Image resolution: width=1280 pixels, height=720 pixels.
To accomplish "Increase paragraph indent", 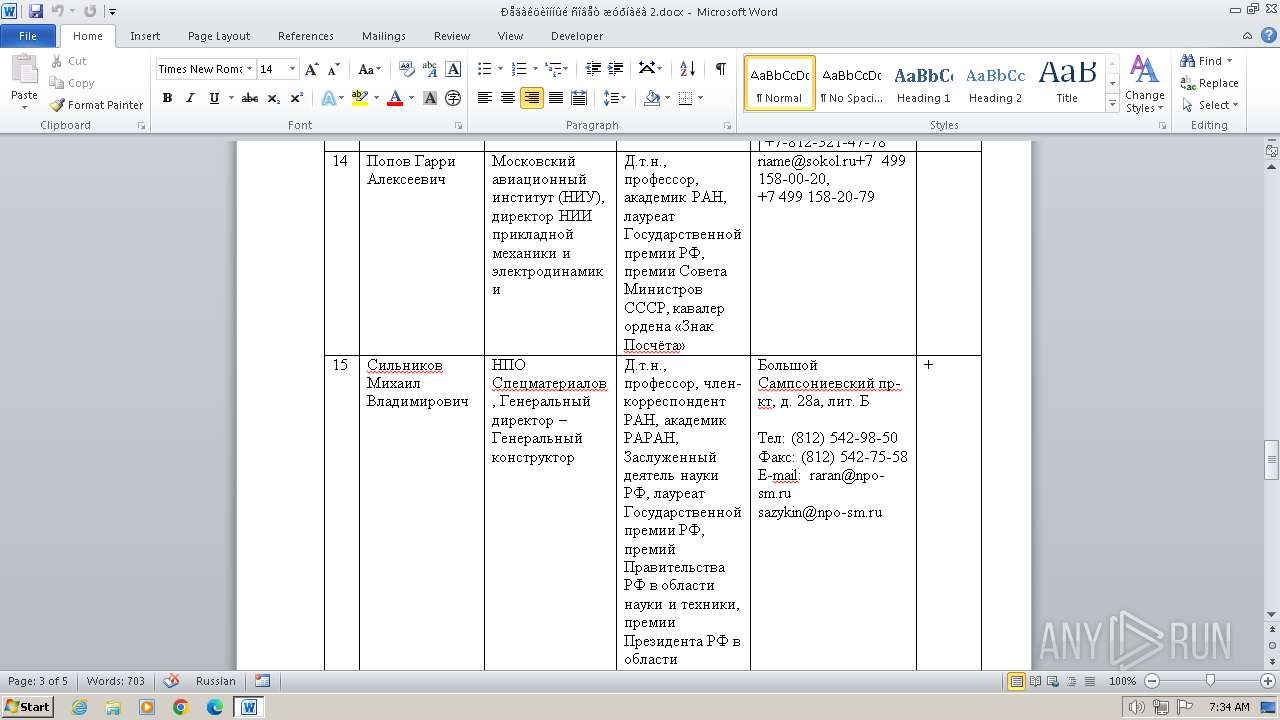I will [x=616, y=69].
